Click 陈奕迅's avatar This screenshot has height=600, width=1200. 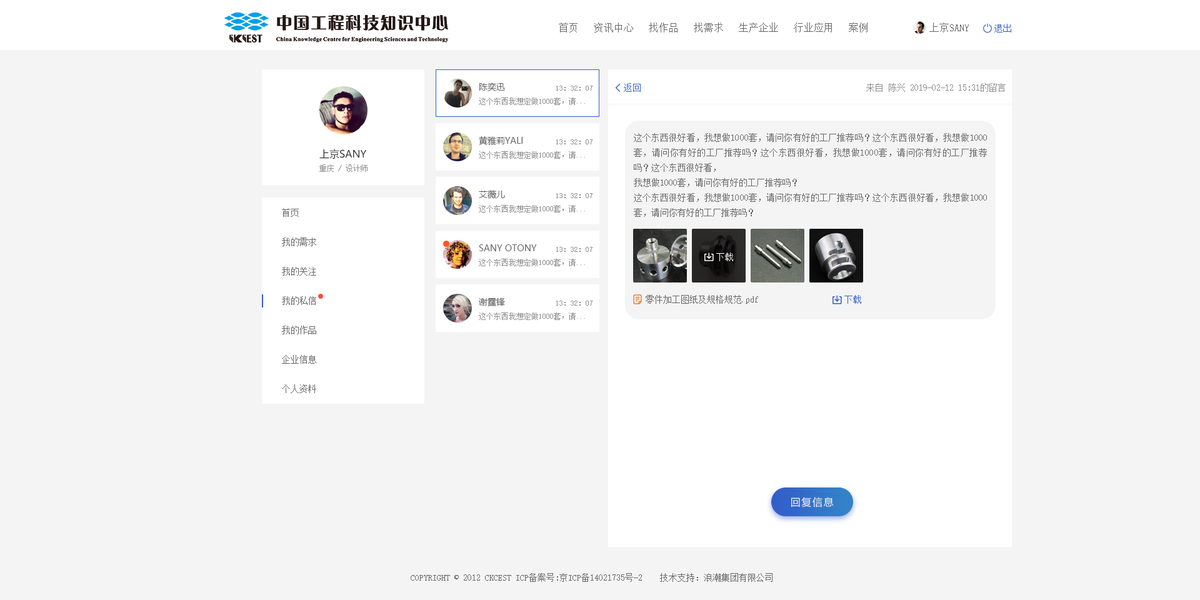pos(457,93)
